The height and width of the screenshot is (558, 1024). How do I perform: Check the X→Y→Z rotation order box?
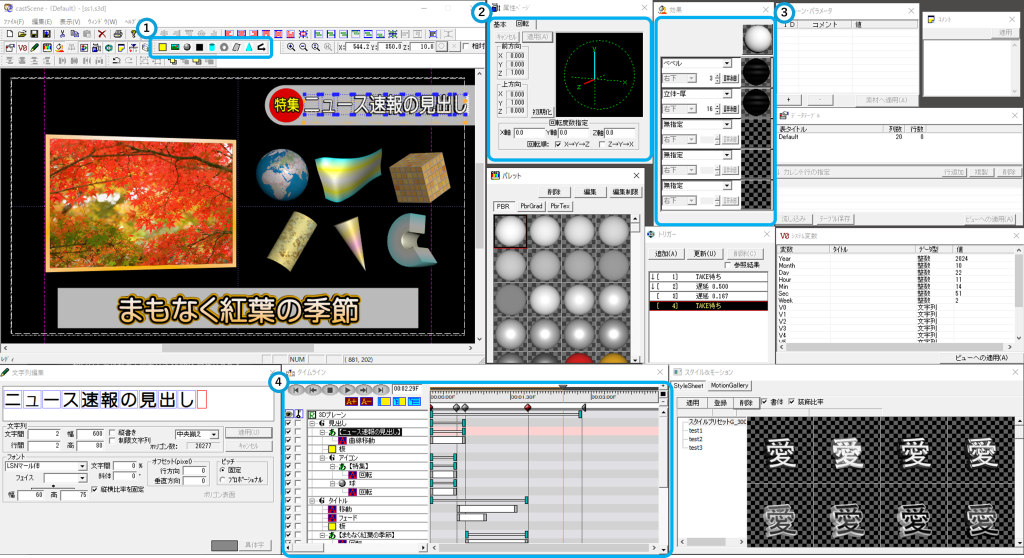coord(558,144)
